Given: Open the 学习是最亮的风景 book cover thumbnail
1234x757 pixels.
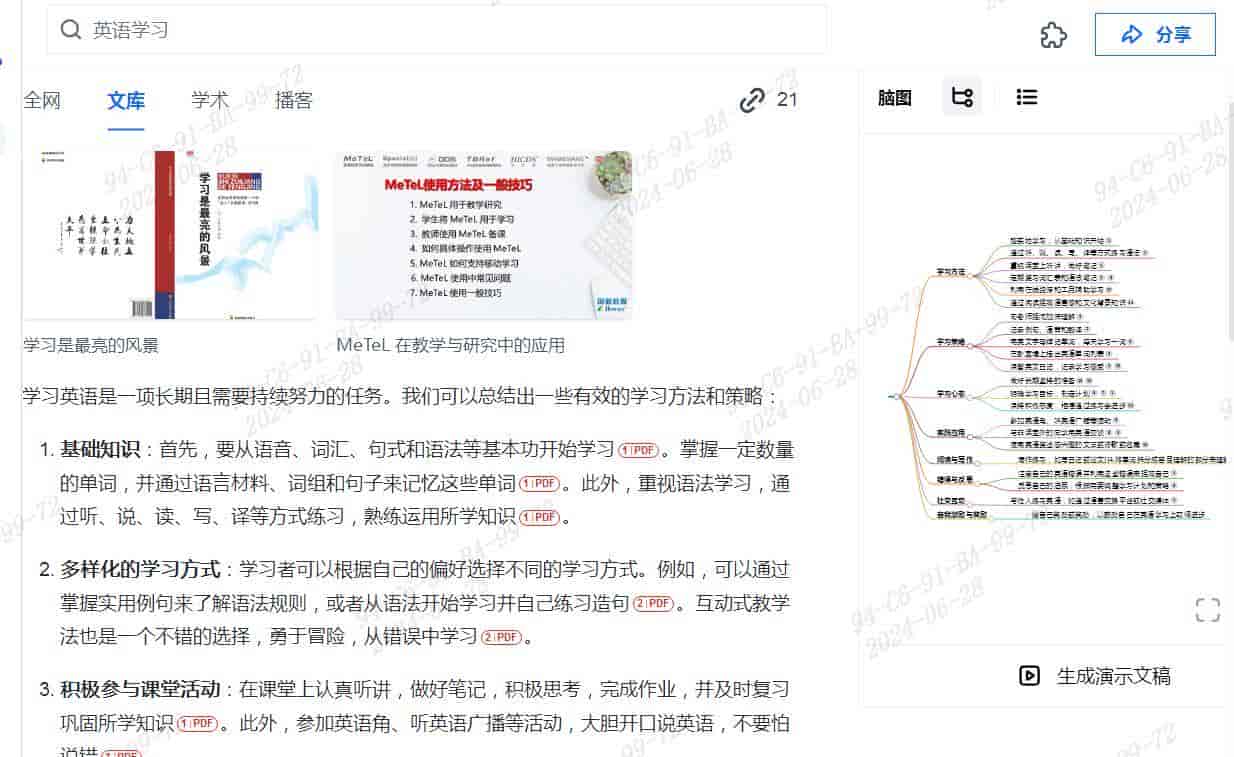Looking at the screenshot, I should pos(170,235).
